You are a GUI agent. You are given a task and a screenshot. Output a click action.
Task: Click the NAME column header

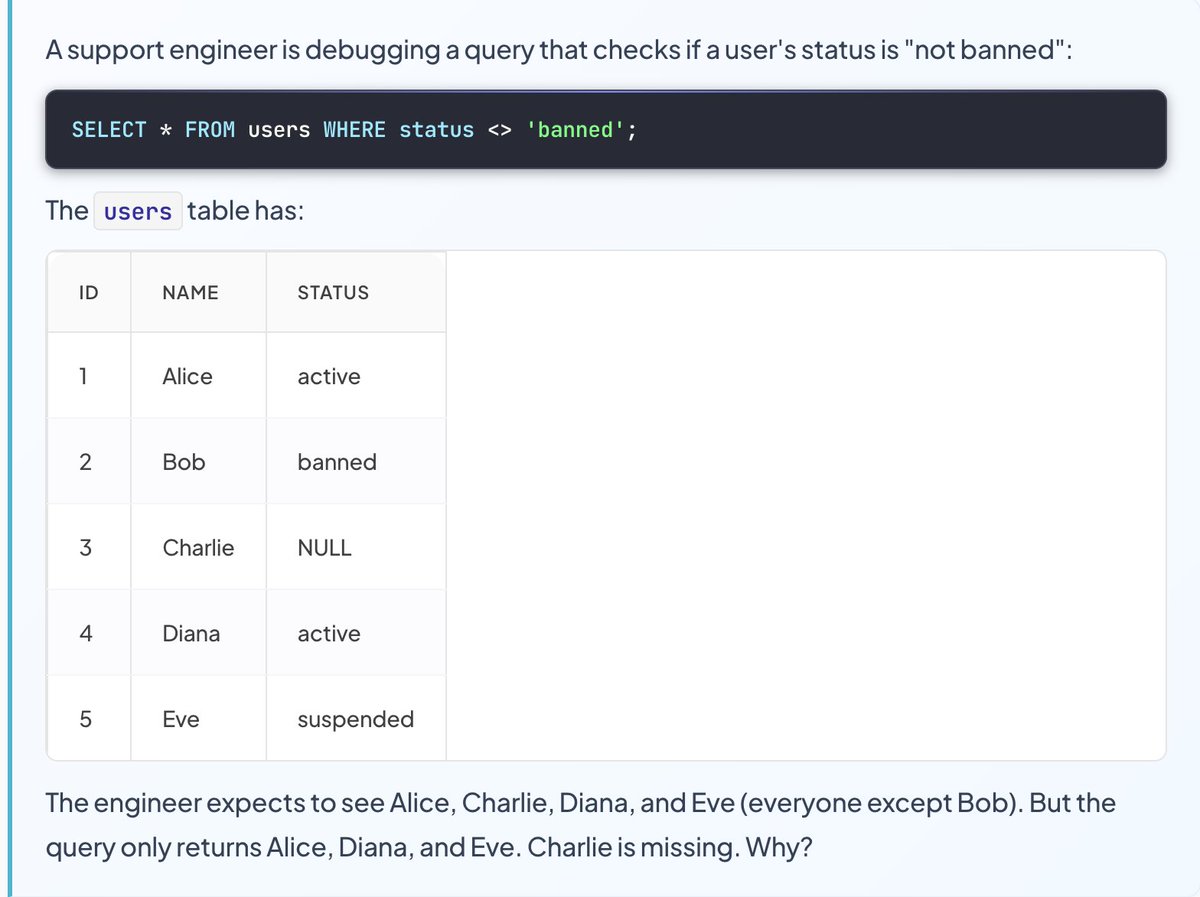point(198,292)
